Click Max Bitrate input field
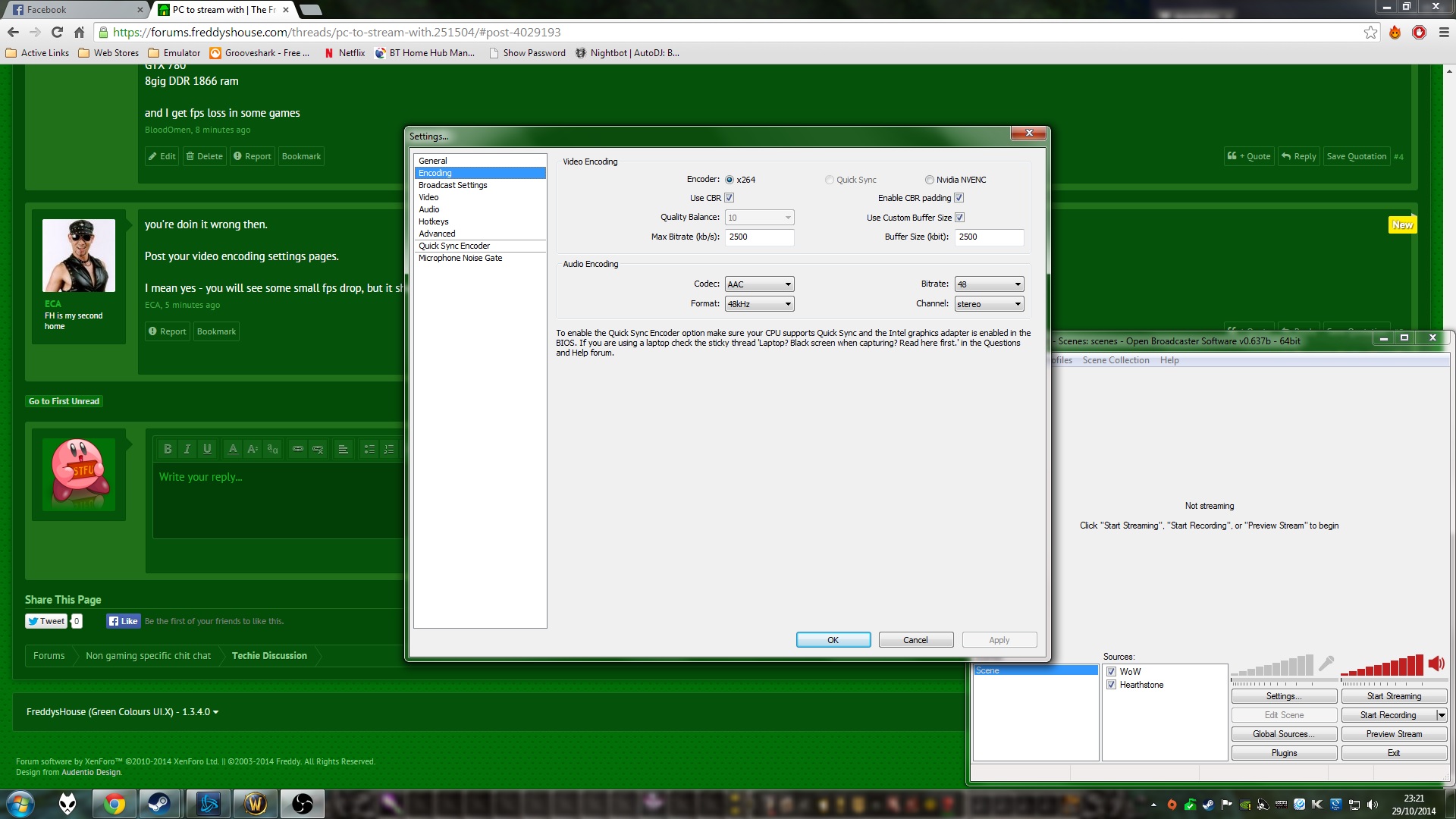 pyautogui.click(x=760, y=237)
